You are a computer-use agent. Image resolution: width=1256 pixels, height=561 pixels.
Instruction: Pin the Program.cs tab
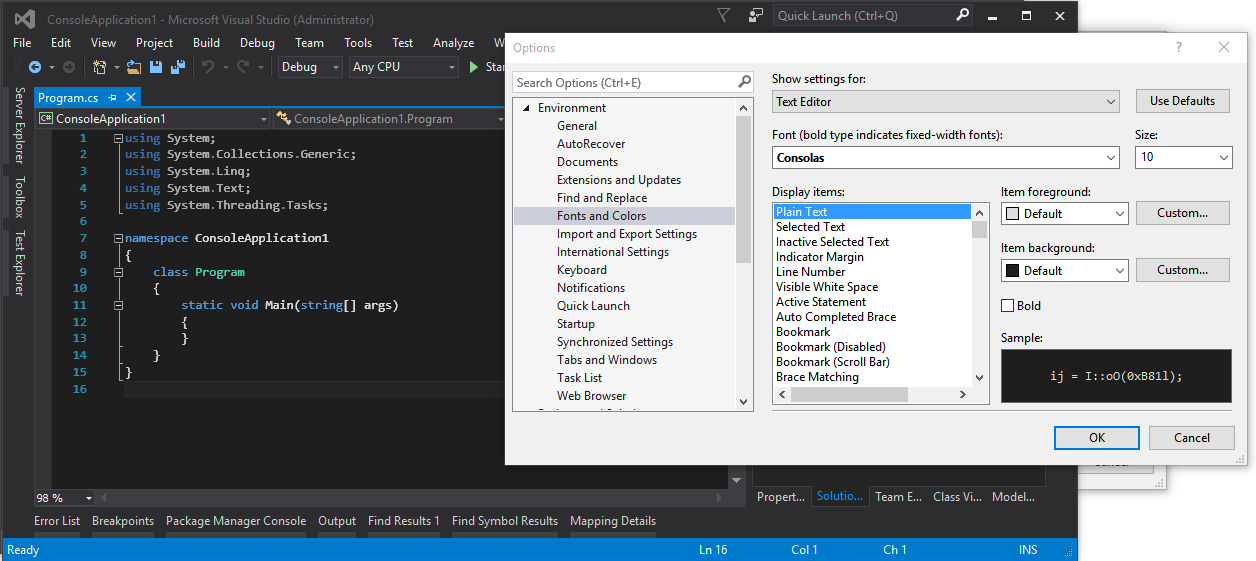coord(113,97)
